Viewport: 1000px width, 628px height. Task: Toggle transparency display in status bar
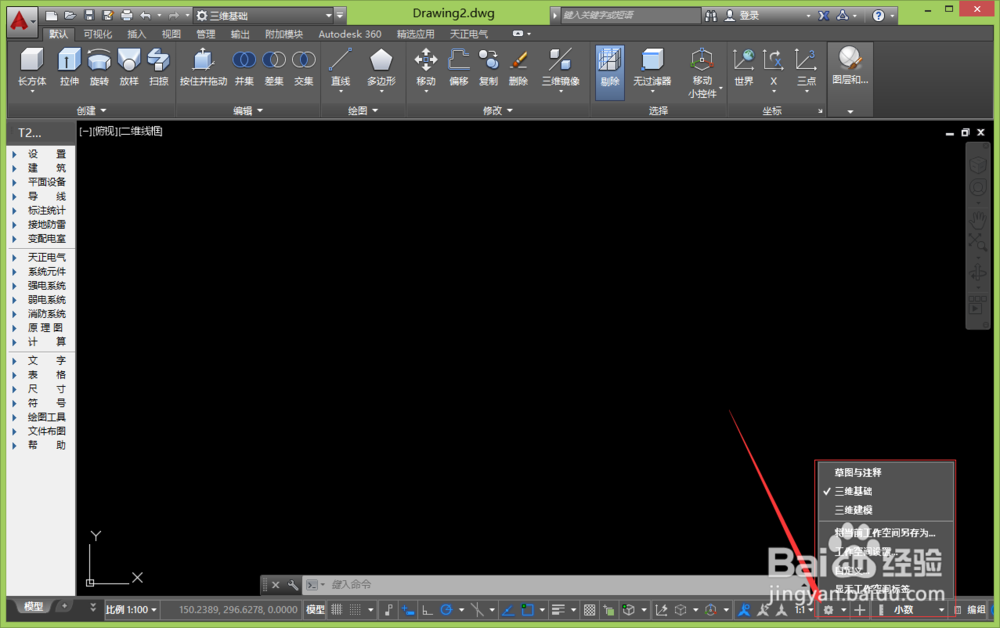click(x=589, y=610)
